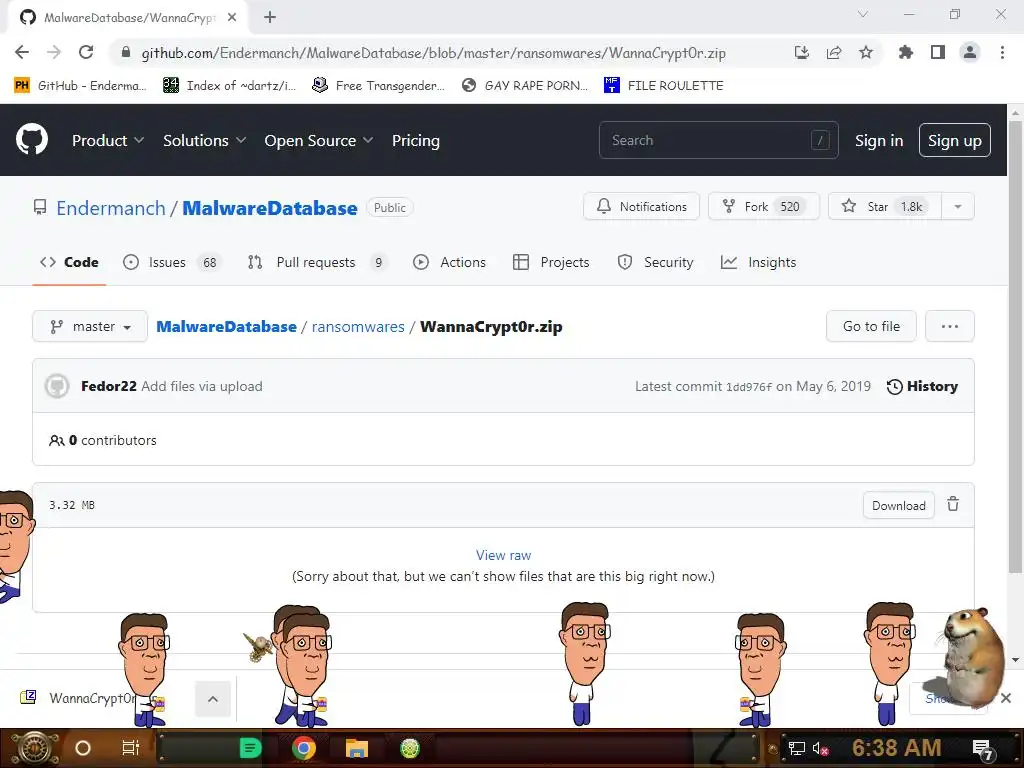Click the address bar URL
Image resolution: width=1024 pixels, height=768 pixels.
click(434, 53)
